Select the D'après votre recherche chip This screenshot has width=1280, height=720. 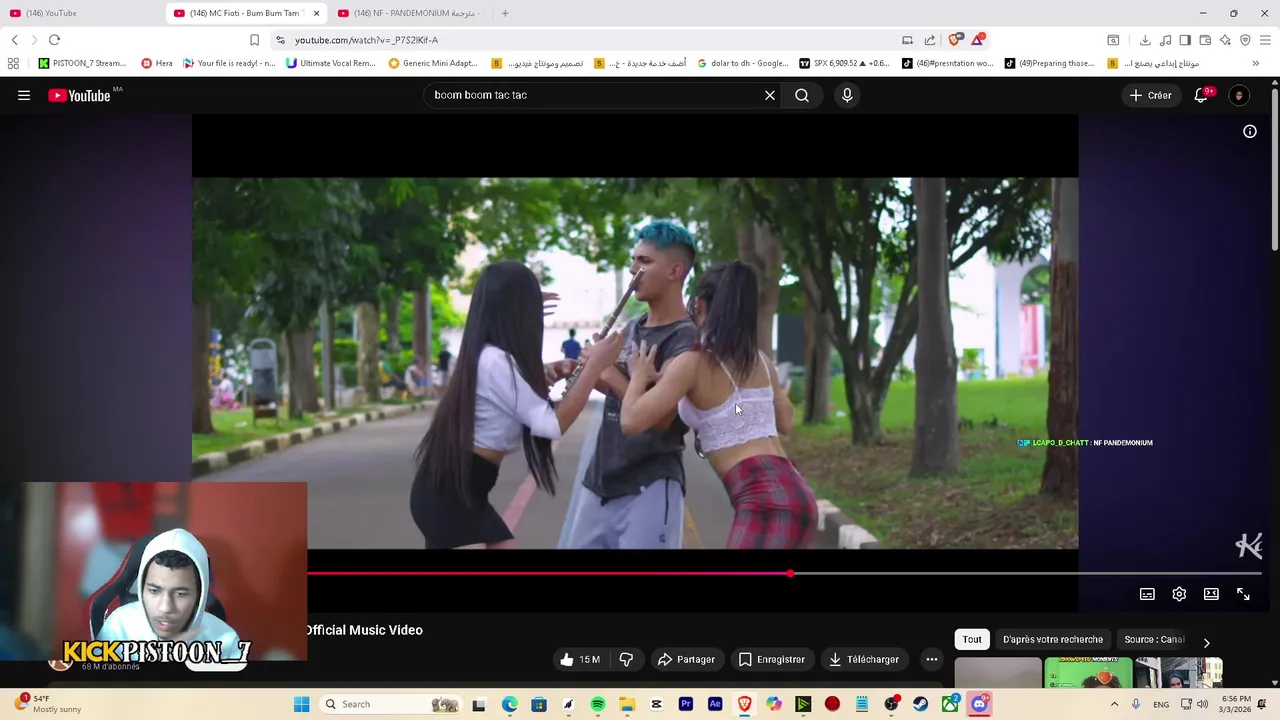click(x=1053, y=639)
